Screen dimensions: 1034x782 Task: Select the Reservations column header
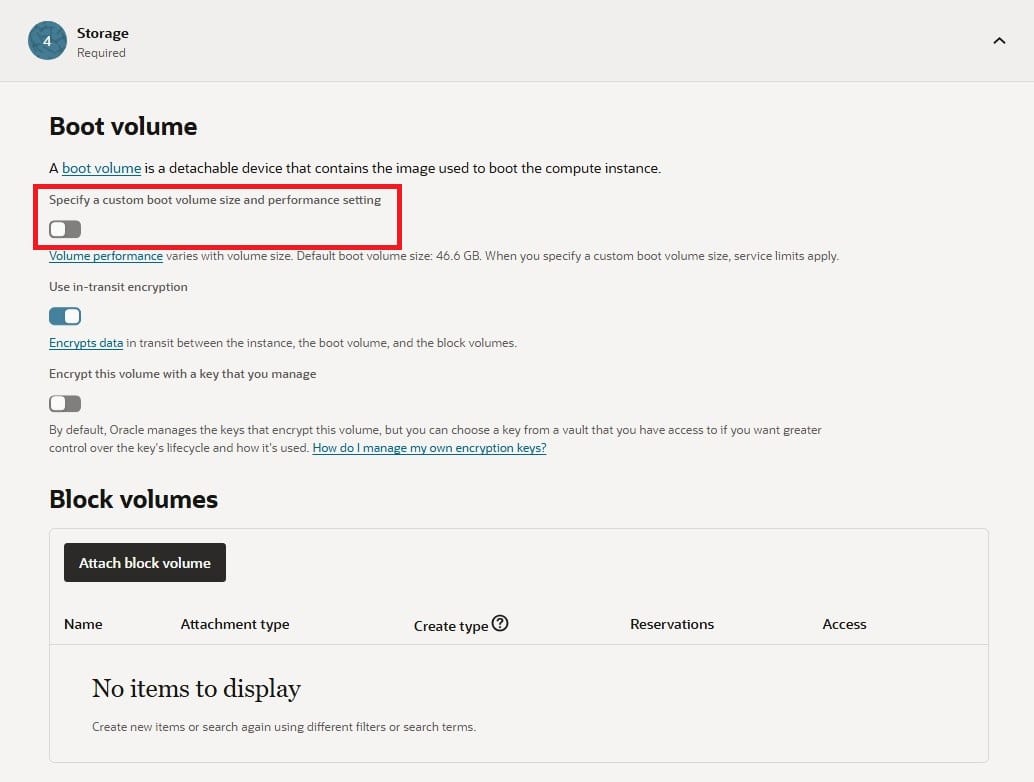point(672,624)
